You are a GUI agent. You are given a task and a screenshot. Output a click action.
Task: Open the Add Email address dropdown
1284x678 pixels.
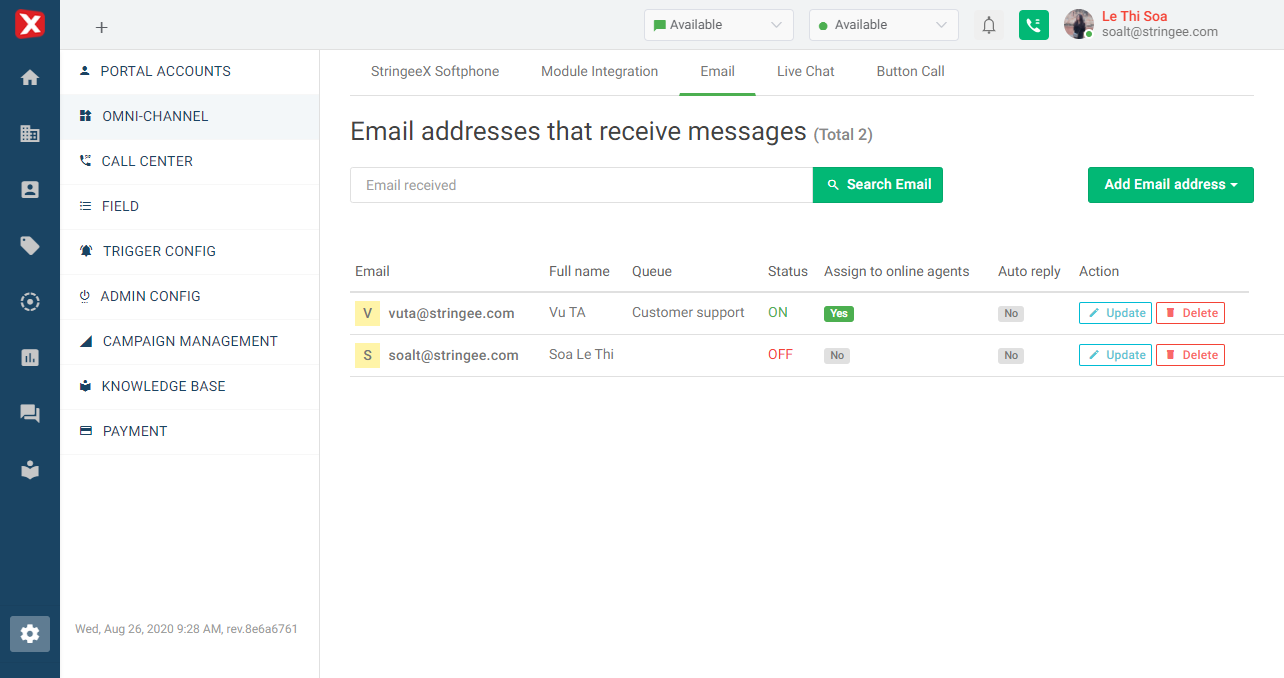1170,185
